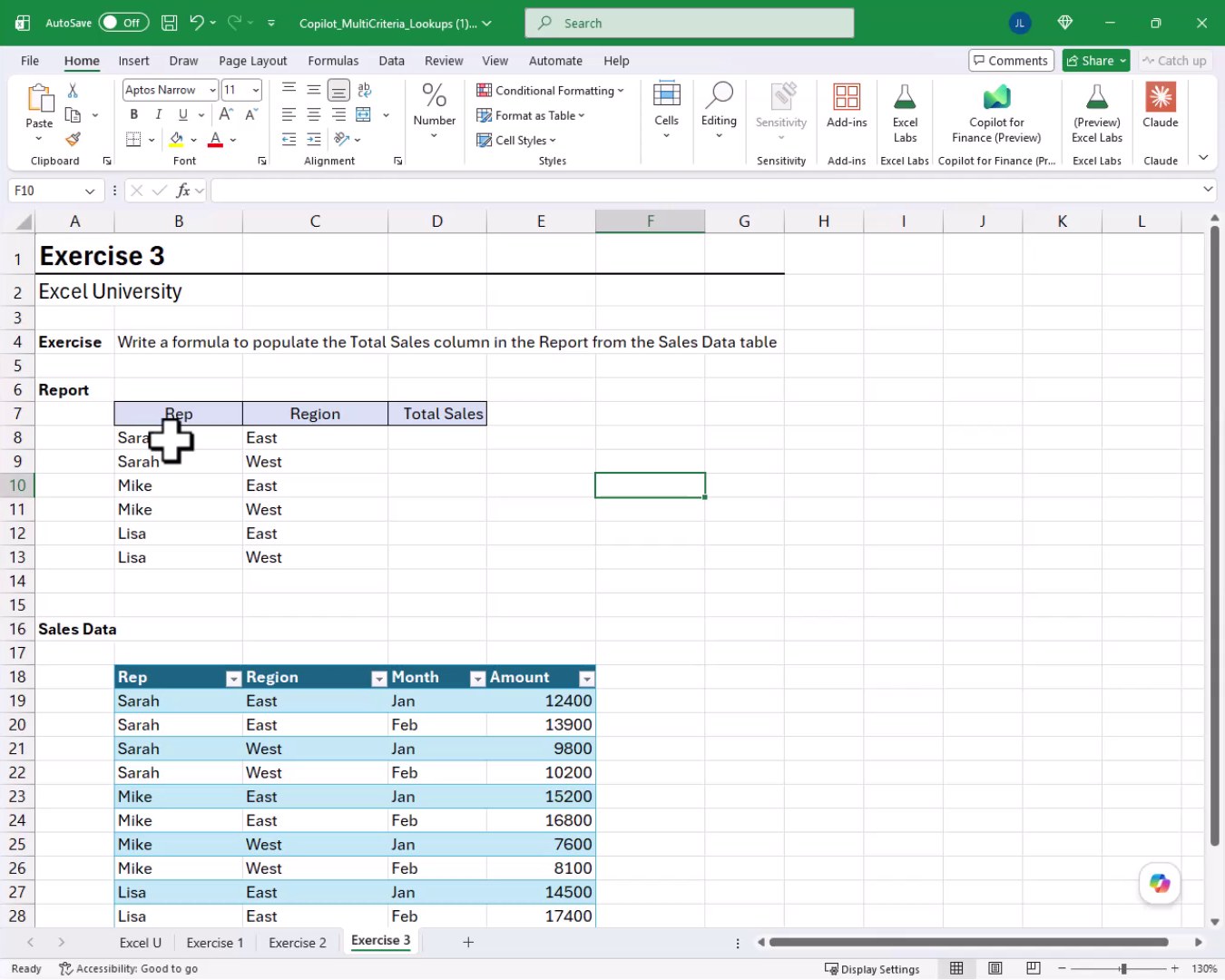Screen dimensions: 1225x980
Task: Click the Underline button
Action: coord(182,114)
